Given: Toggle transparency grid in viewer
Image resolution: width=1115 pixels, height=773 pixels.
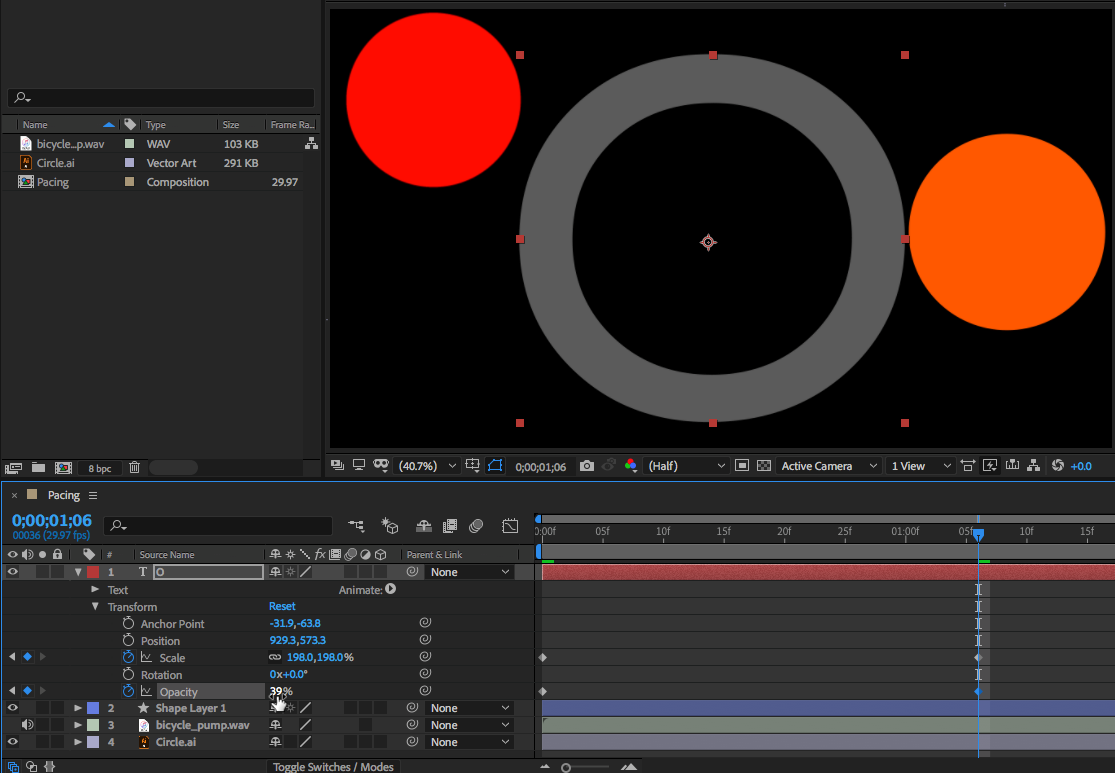Looking at the screenshot, I should pyautogui.click(x=764, y=466).
